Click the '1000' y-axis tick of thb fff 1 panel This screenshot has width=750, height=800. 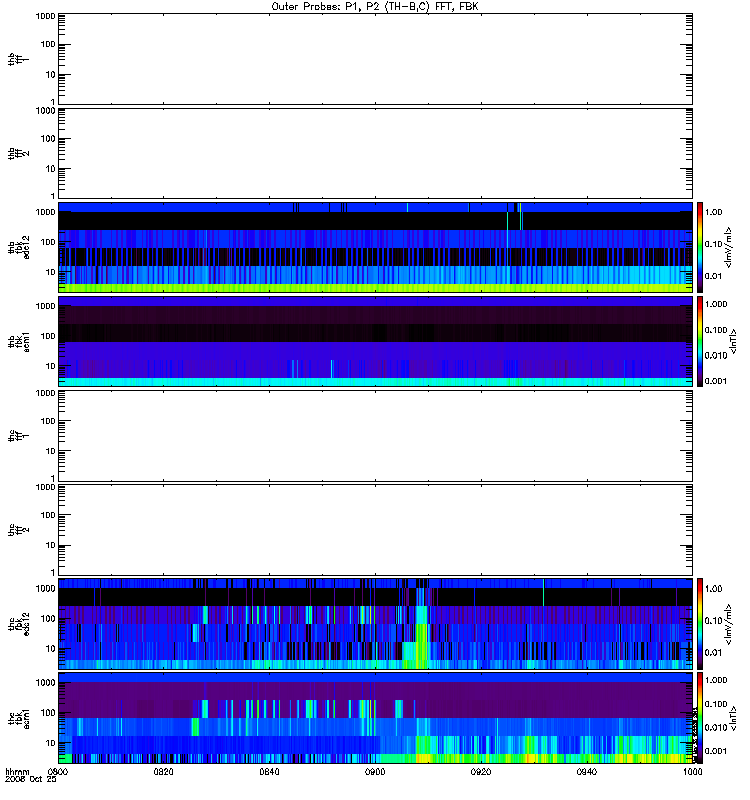[x=45, y=16]
